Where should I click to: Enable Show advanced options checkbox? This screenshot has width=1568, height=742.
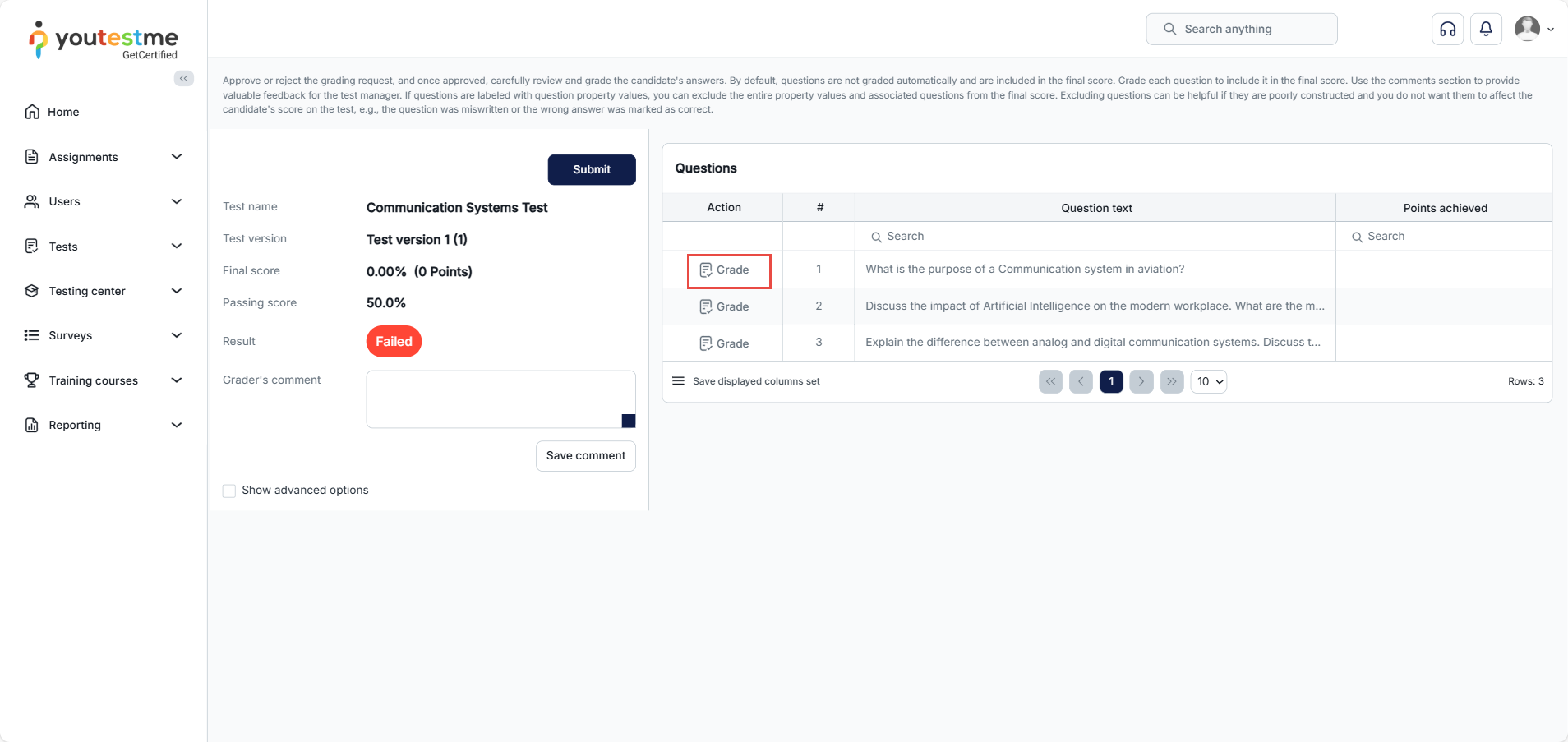point(229,491)
